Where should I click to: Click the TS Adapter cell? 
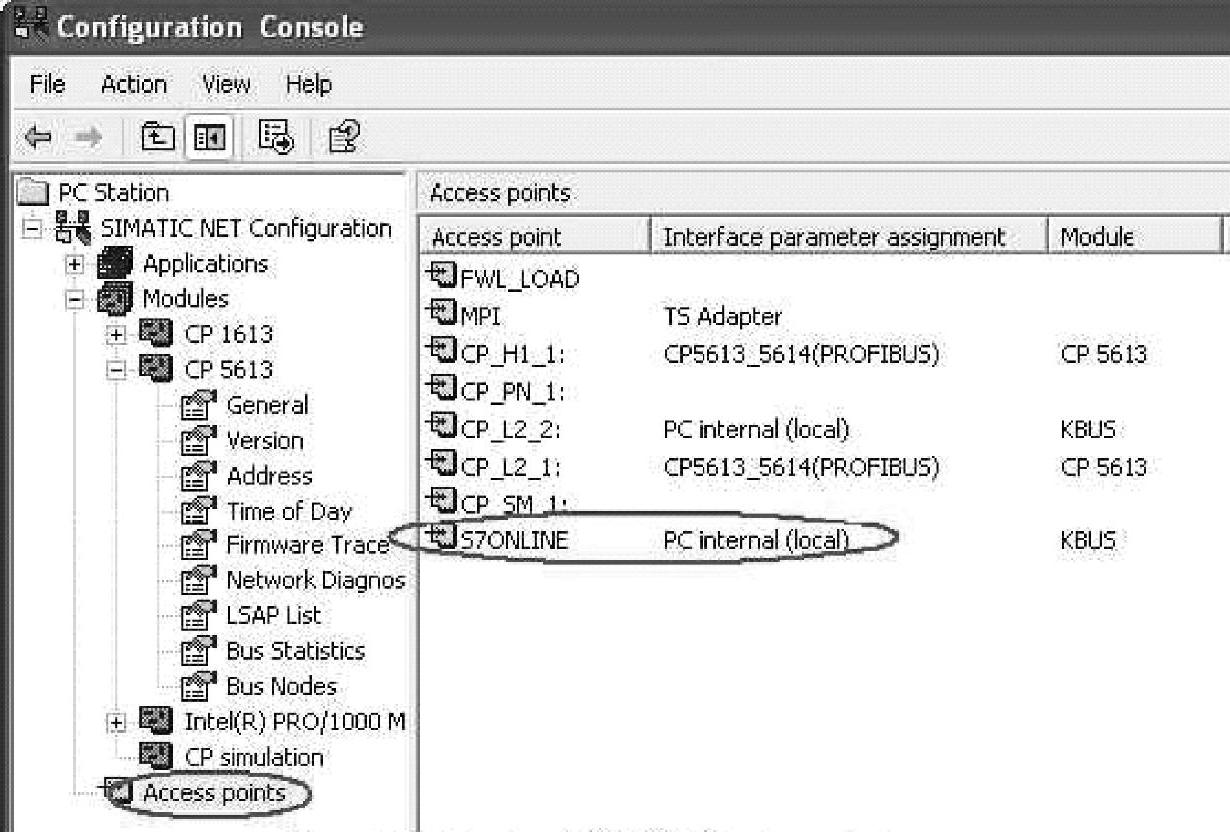(723, 316)
